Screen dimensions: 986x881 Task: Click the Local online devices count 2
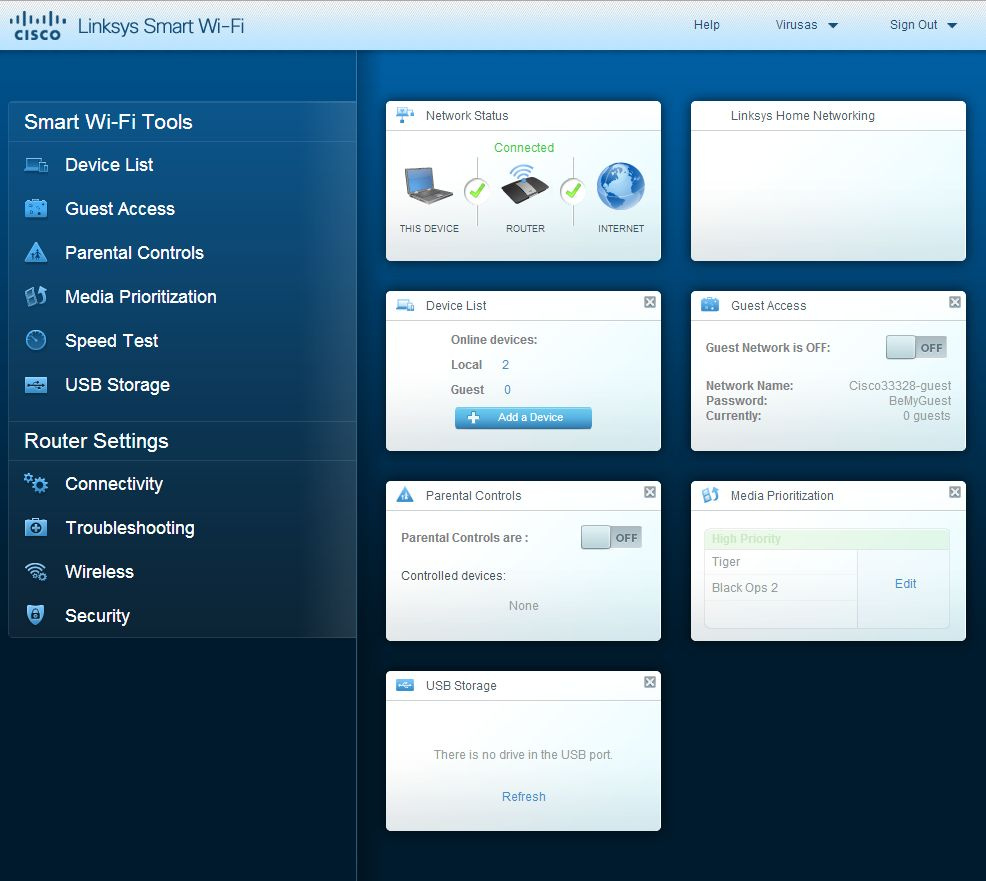506,365
